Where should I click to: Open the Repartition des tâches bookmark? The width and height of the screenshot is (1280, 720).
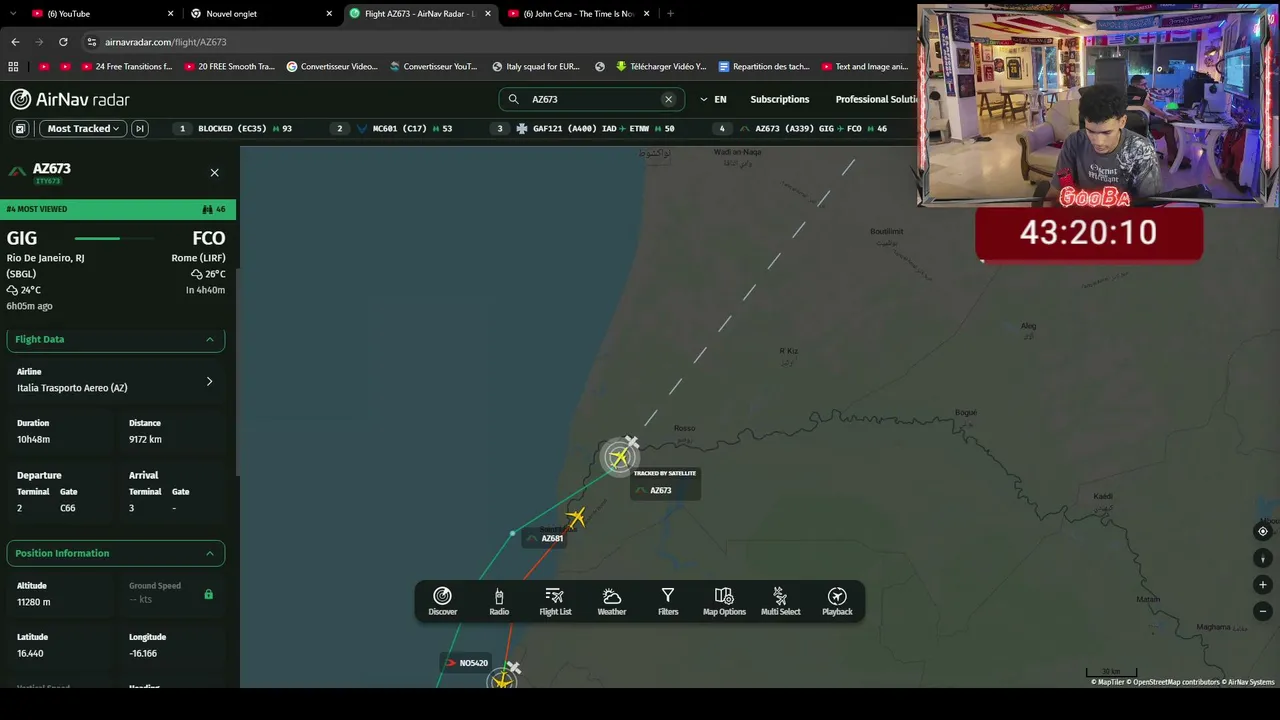(764, 67)
